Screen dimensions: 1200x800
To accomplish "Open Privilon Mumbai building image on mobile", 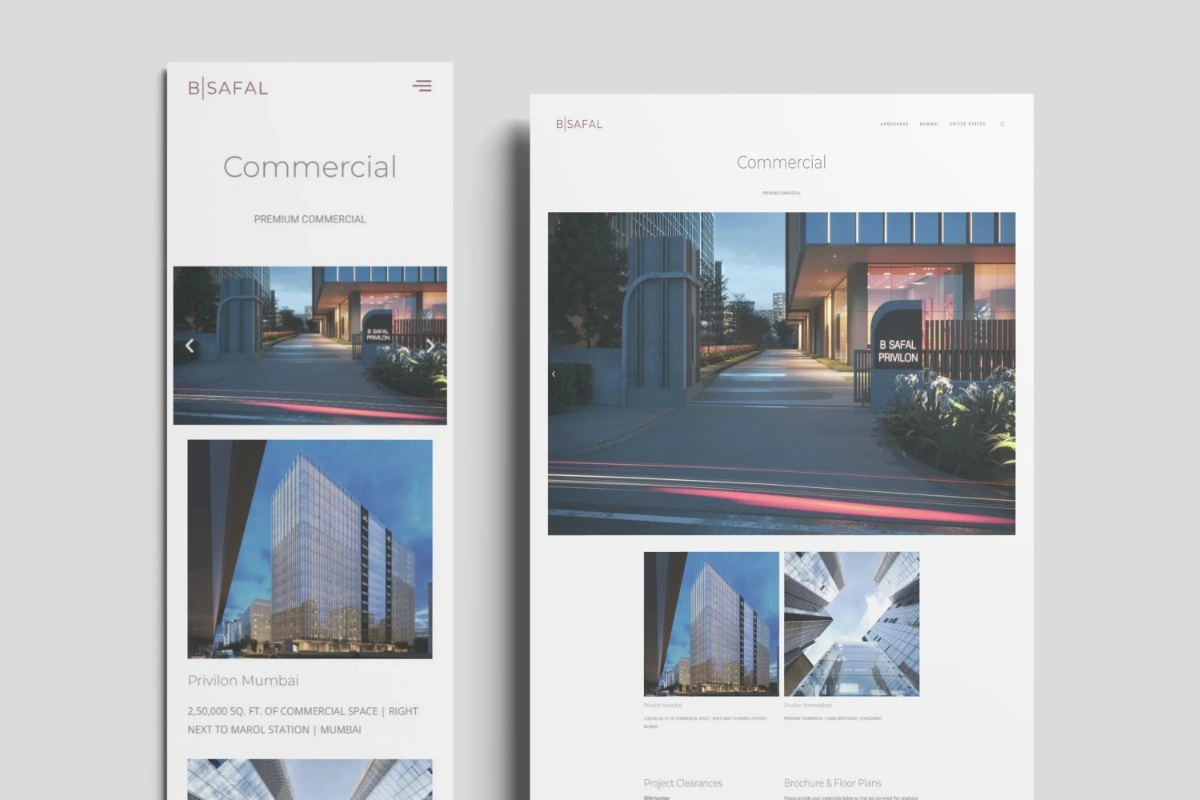I will [310, 548].
